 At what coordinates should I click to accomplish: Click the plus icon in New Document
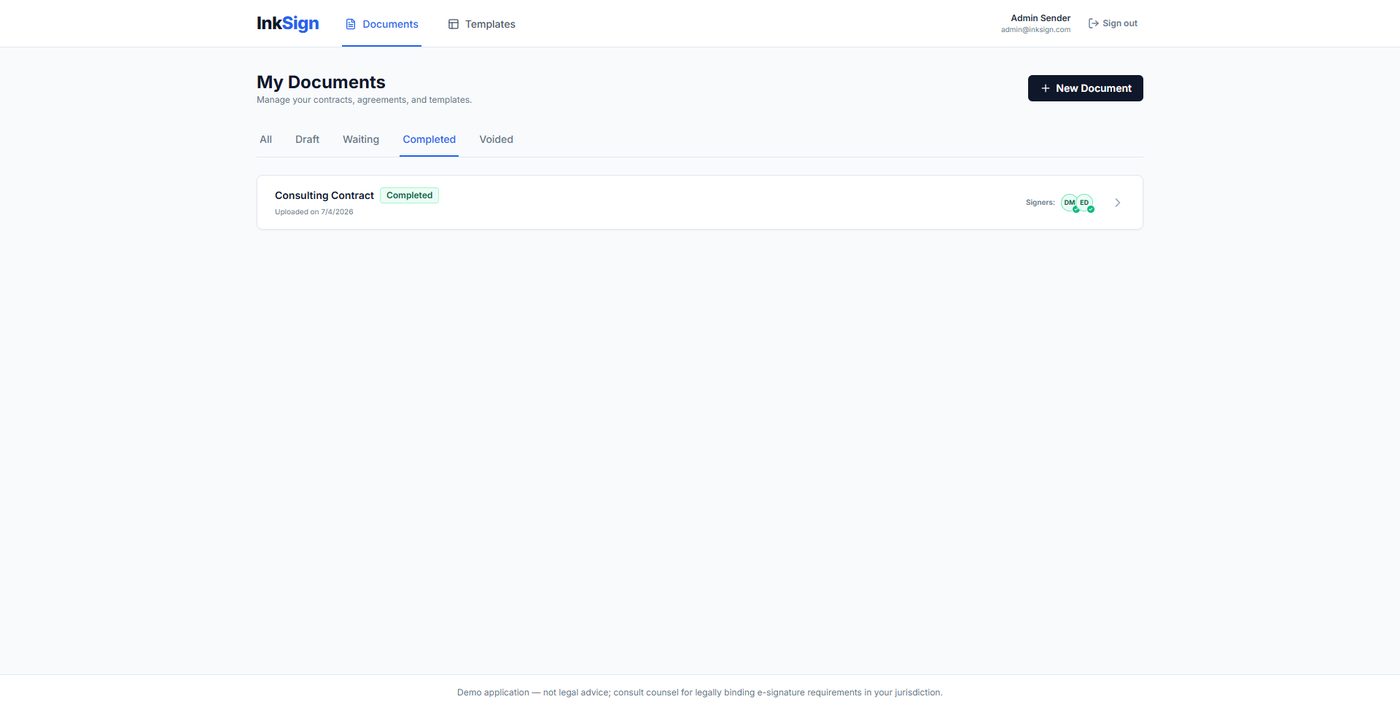pyautogui.click(x=1046, y=88)
